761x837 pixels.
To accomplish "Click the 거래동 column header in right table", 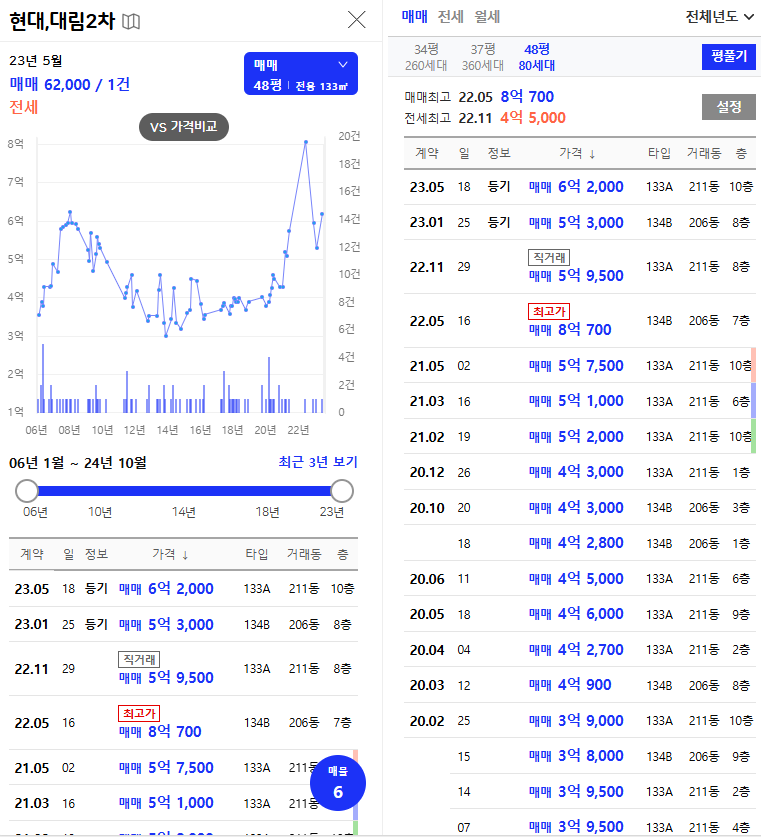I will (x=703, y=153).
